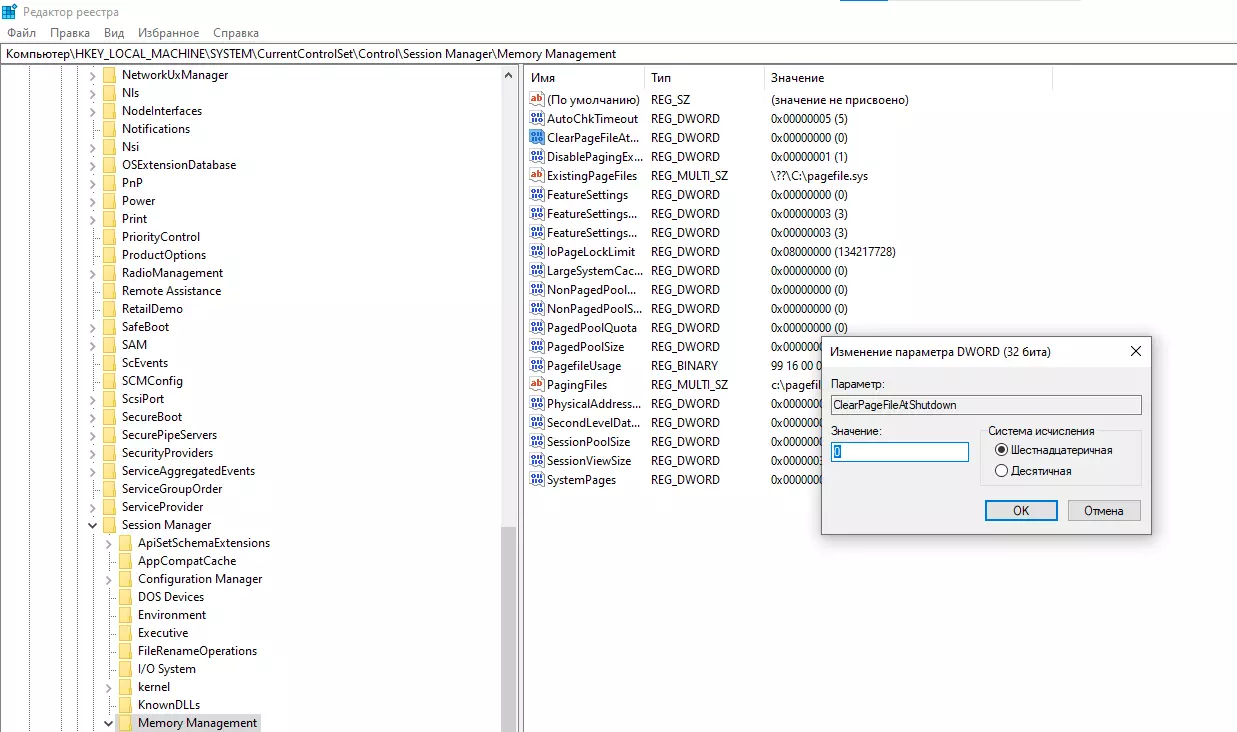Expand the Print tree node
The image size is (1237, 732).
[x=93, y=219]
